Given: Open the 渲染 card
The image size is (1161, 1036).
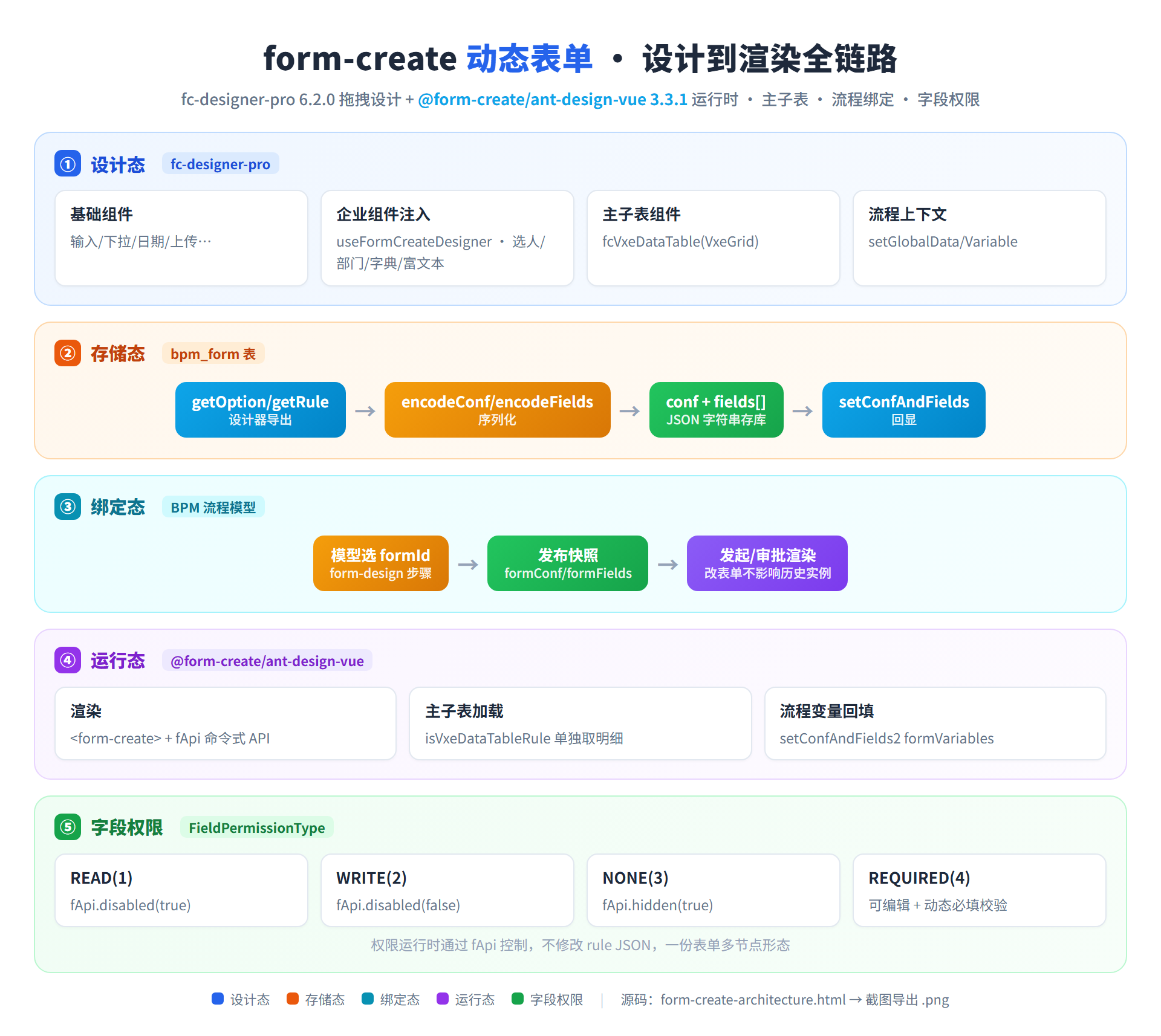Looking at the screenshot, I should click(x=226, y=724).
